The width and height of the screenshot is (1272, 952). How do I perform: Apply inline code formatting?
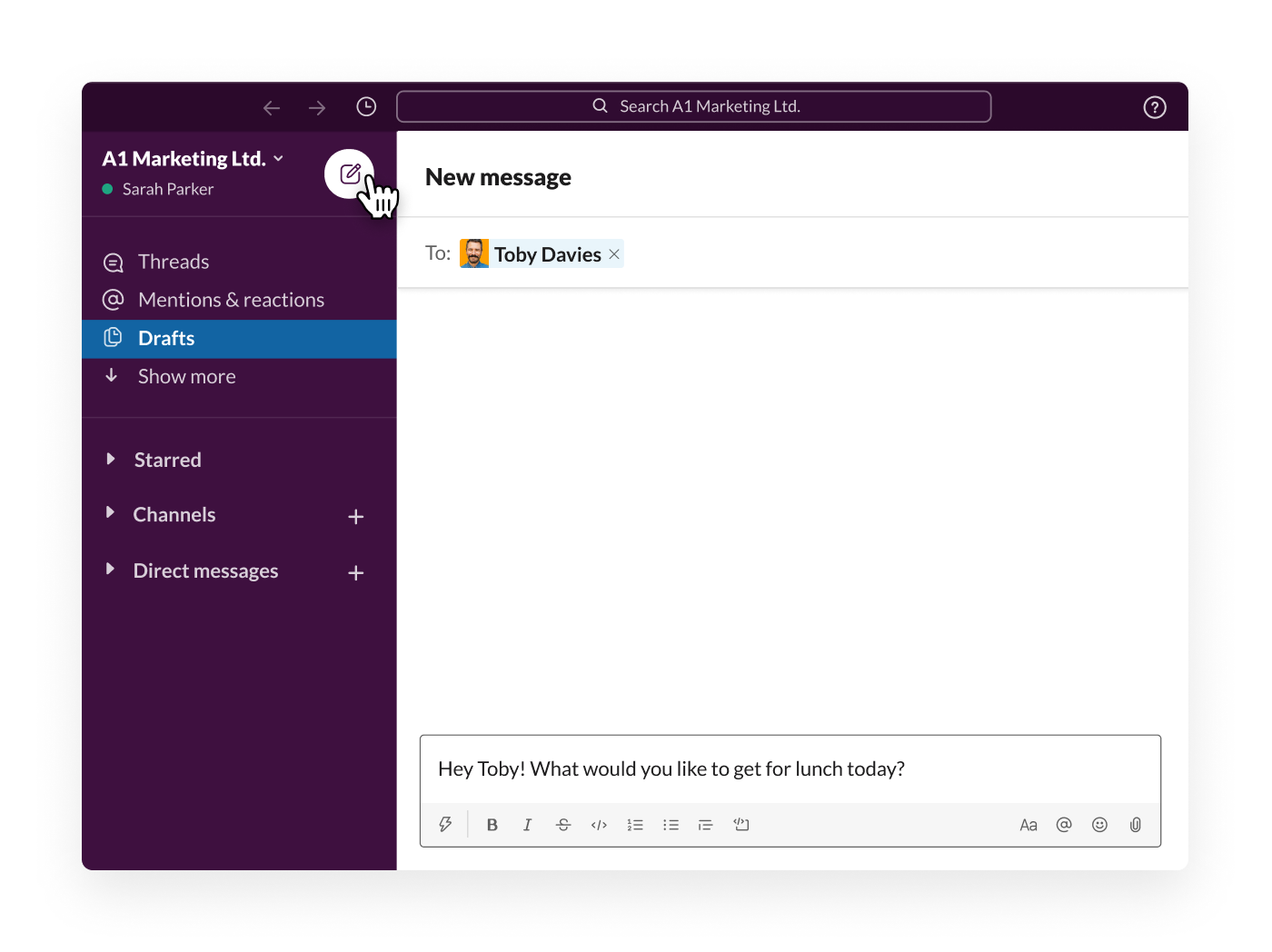click(x=599, y=825)
